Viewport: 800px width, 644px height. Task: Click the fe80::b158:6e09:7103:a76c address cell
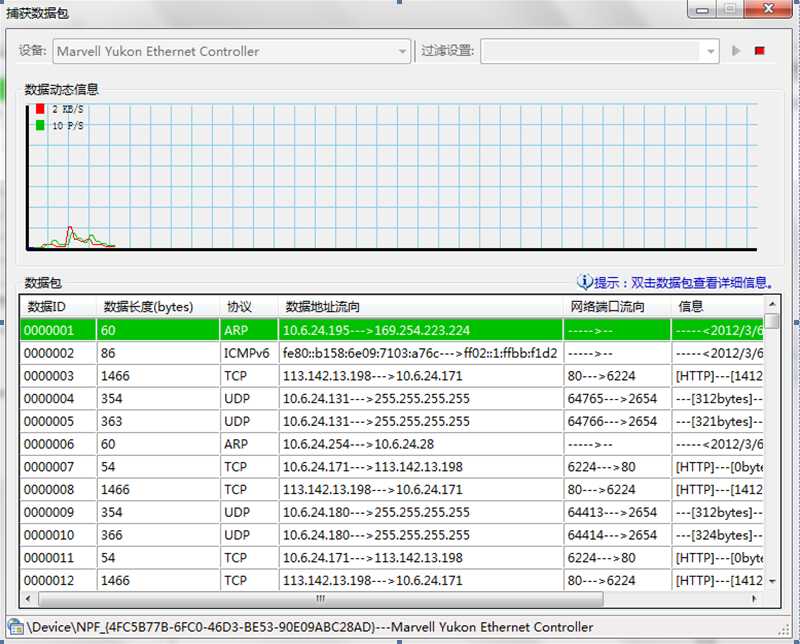420,353
